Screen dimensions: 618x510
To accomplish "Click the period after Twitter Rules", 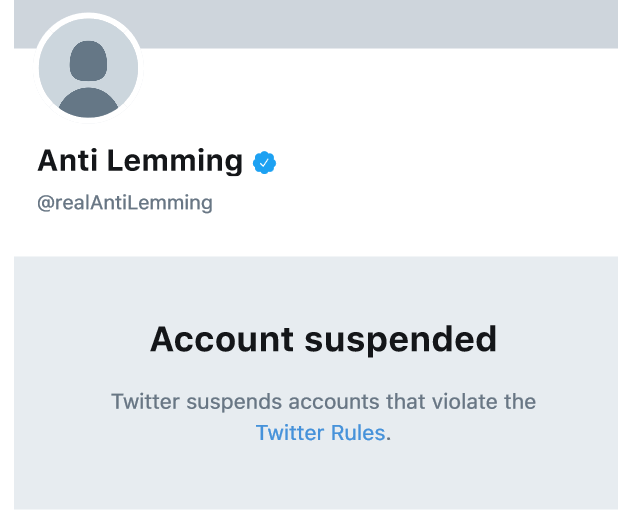I will (388, 438).
